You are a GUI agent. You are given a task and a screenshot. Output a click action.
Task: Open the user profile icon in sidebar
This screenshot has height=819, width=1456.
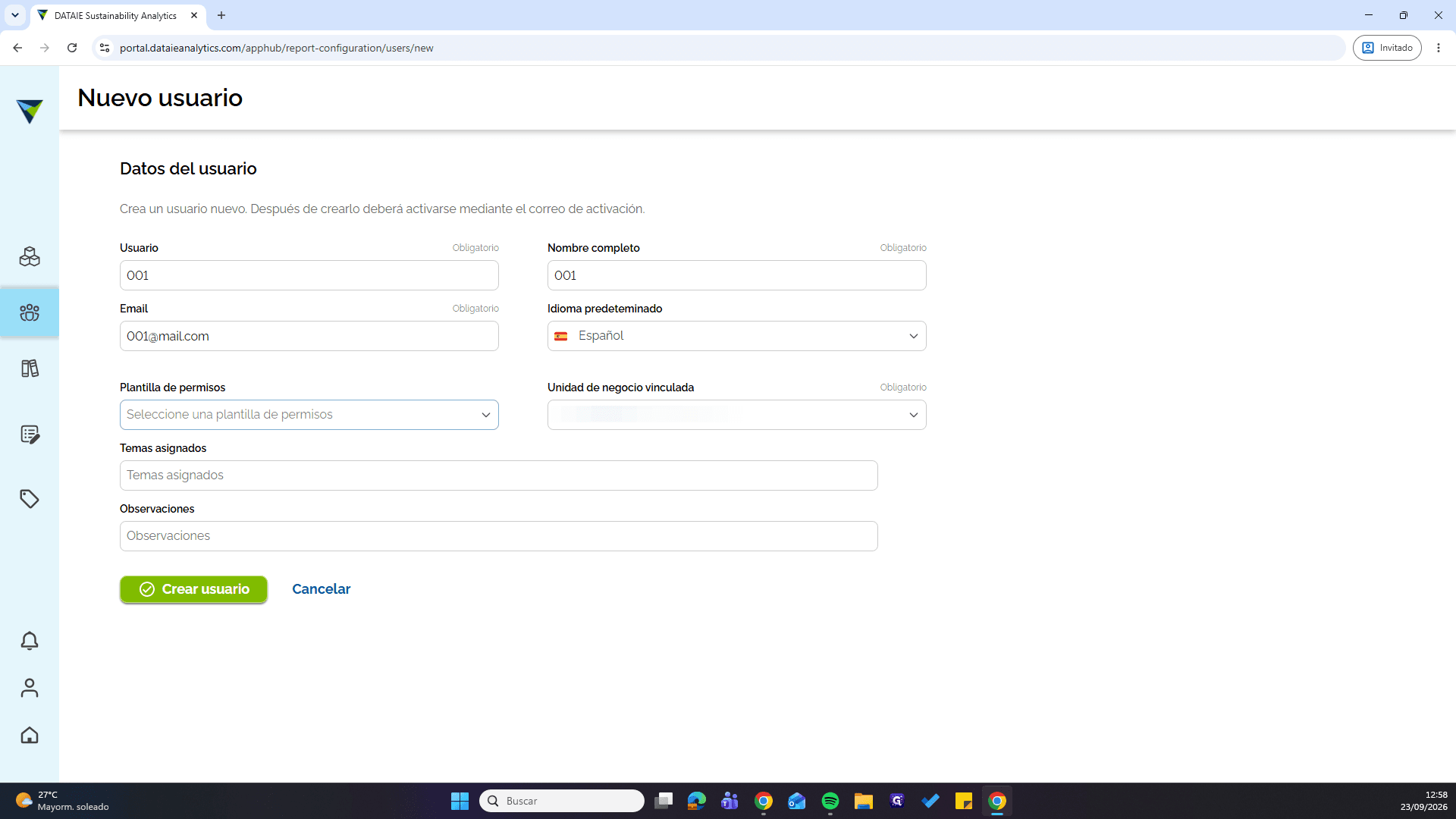click(30, 688)
